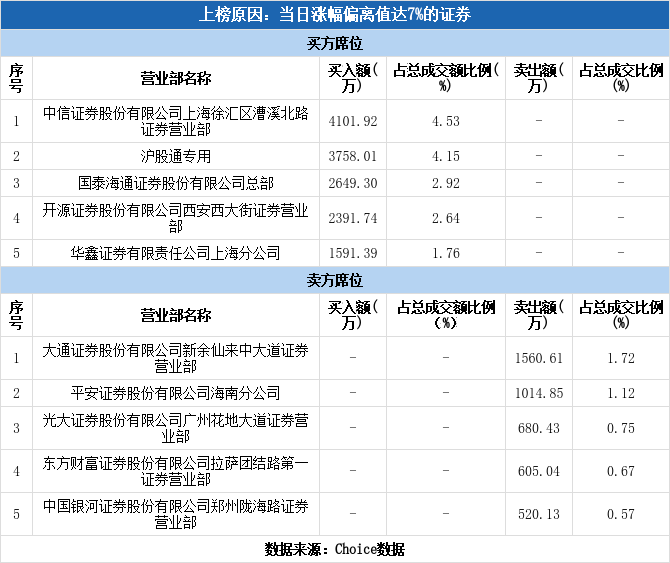
Task: Select 东方财富证券股份有限公司拉萨团结路第一证券营业部
Action: click(176, 471)
